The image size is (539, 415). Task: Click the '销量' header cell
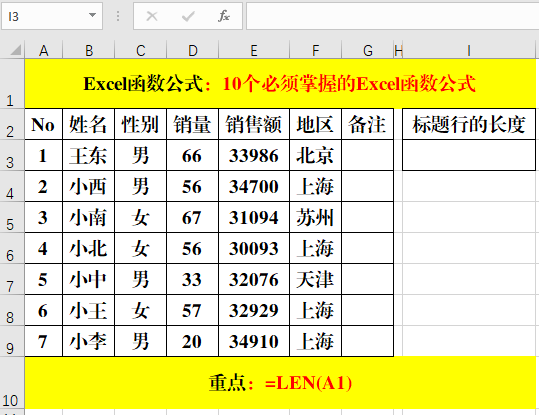[x=192, y=124]
